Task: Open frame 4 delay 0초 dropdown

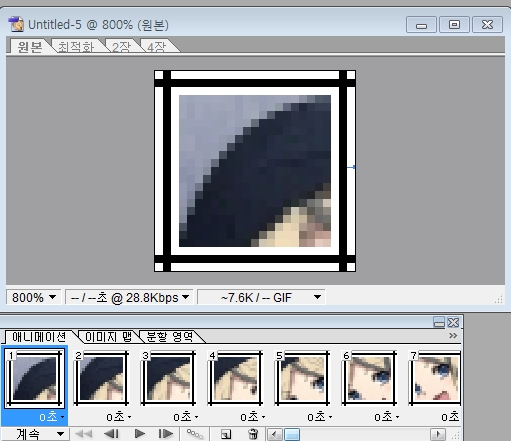Action: pos(253,417)
